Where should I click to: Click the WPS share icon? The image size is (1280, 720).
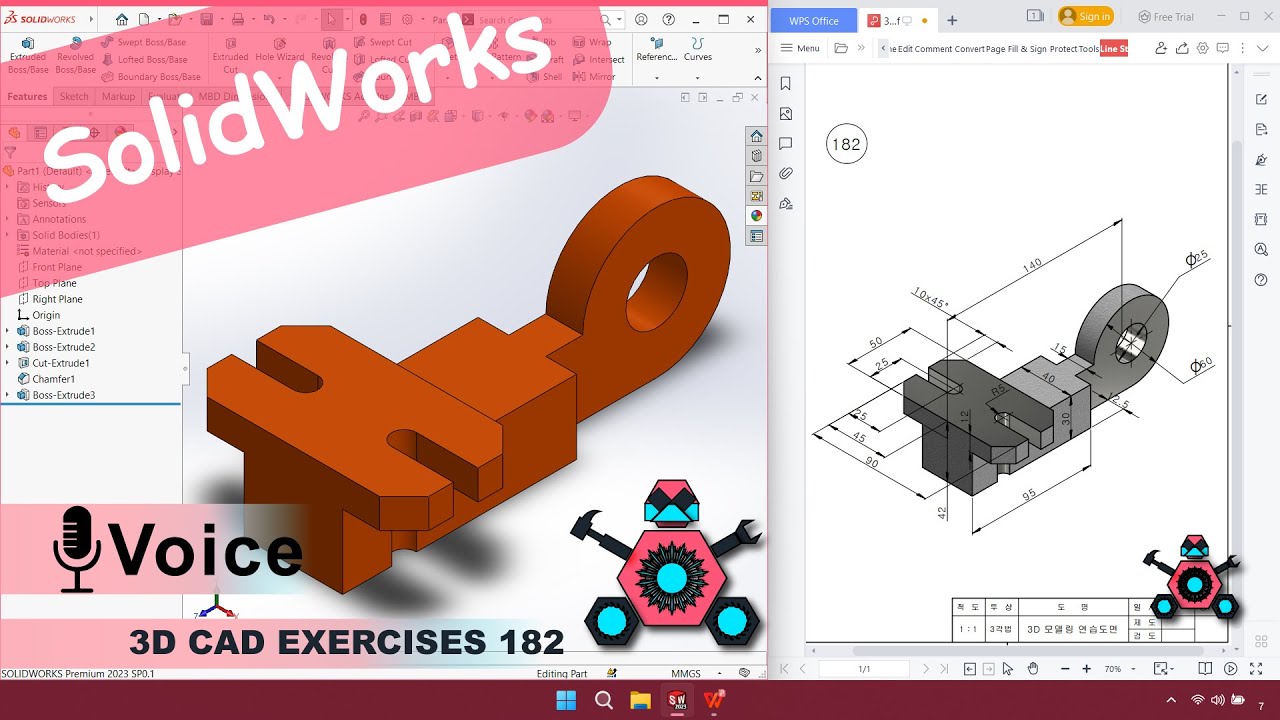click(x=1182, y=48)
